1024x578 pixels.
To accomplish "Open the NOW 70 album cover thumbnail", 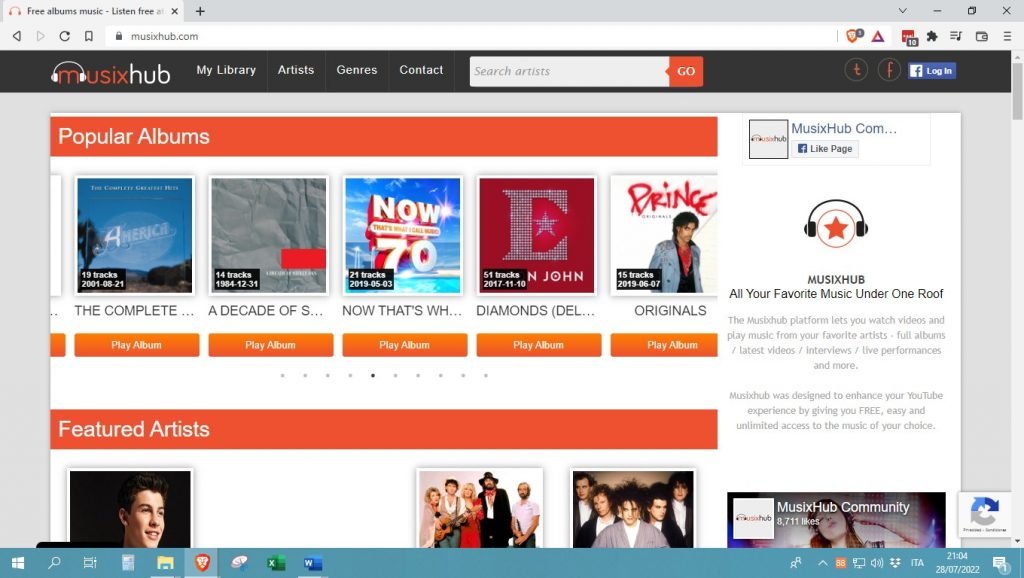I will pos(403,236).
